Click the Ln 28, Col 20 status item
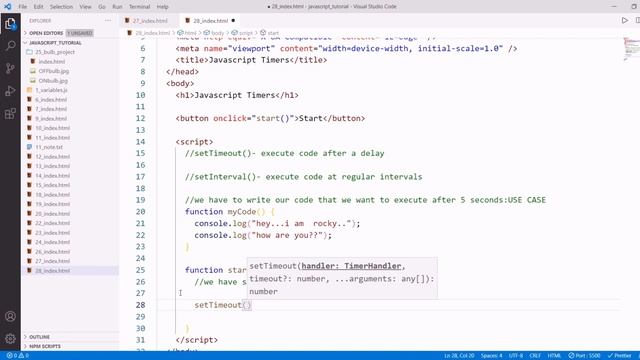The width and height of the screenshot is (640, 360). [x=459, y=356]
